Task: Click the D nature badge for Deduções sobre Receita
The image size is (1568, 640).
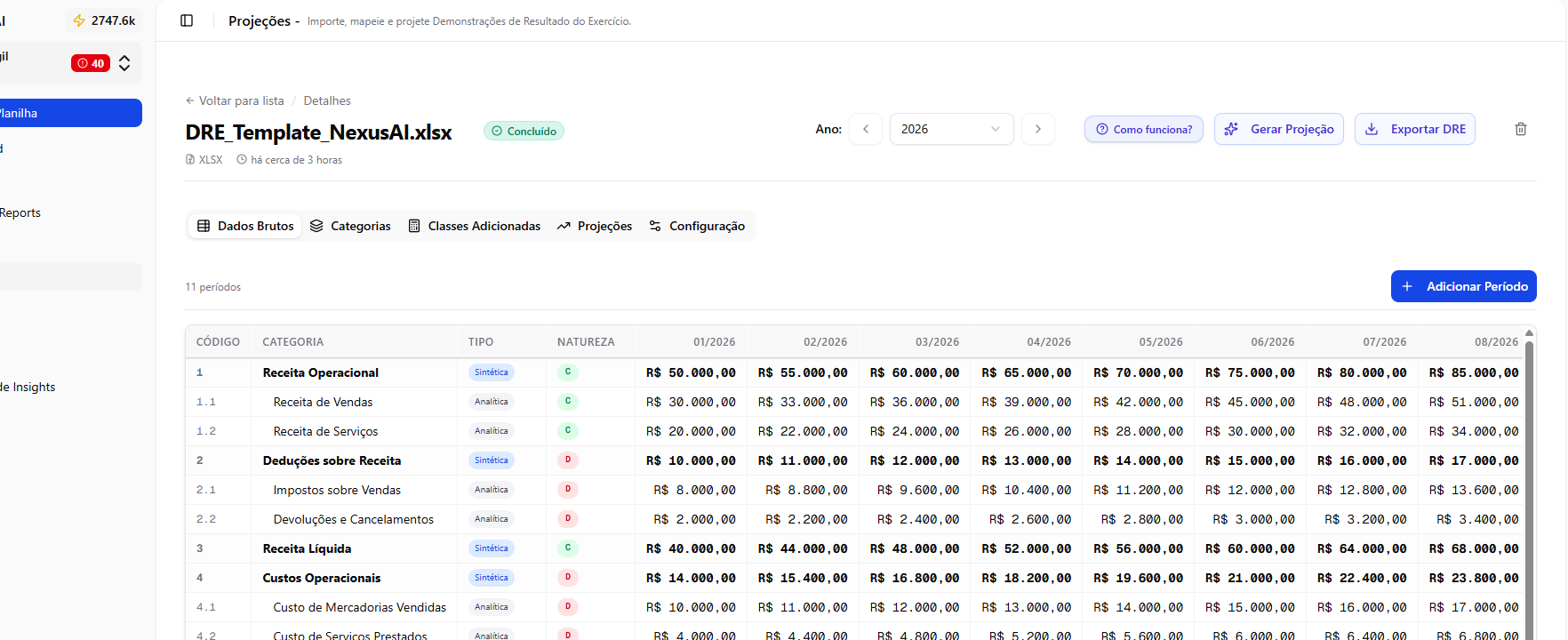Action: [x=568, y=460]
